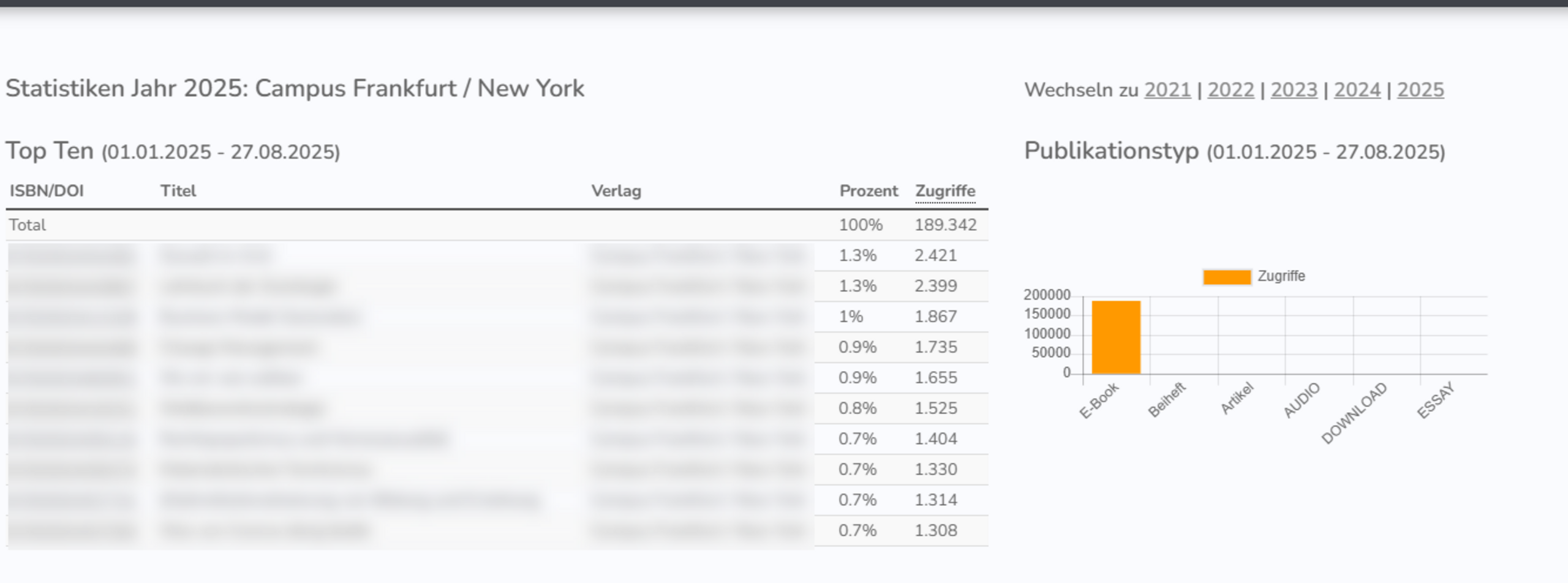Switch statistics to year 2021

pyautogui.click(x=1167, y=90)
